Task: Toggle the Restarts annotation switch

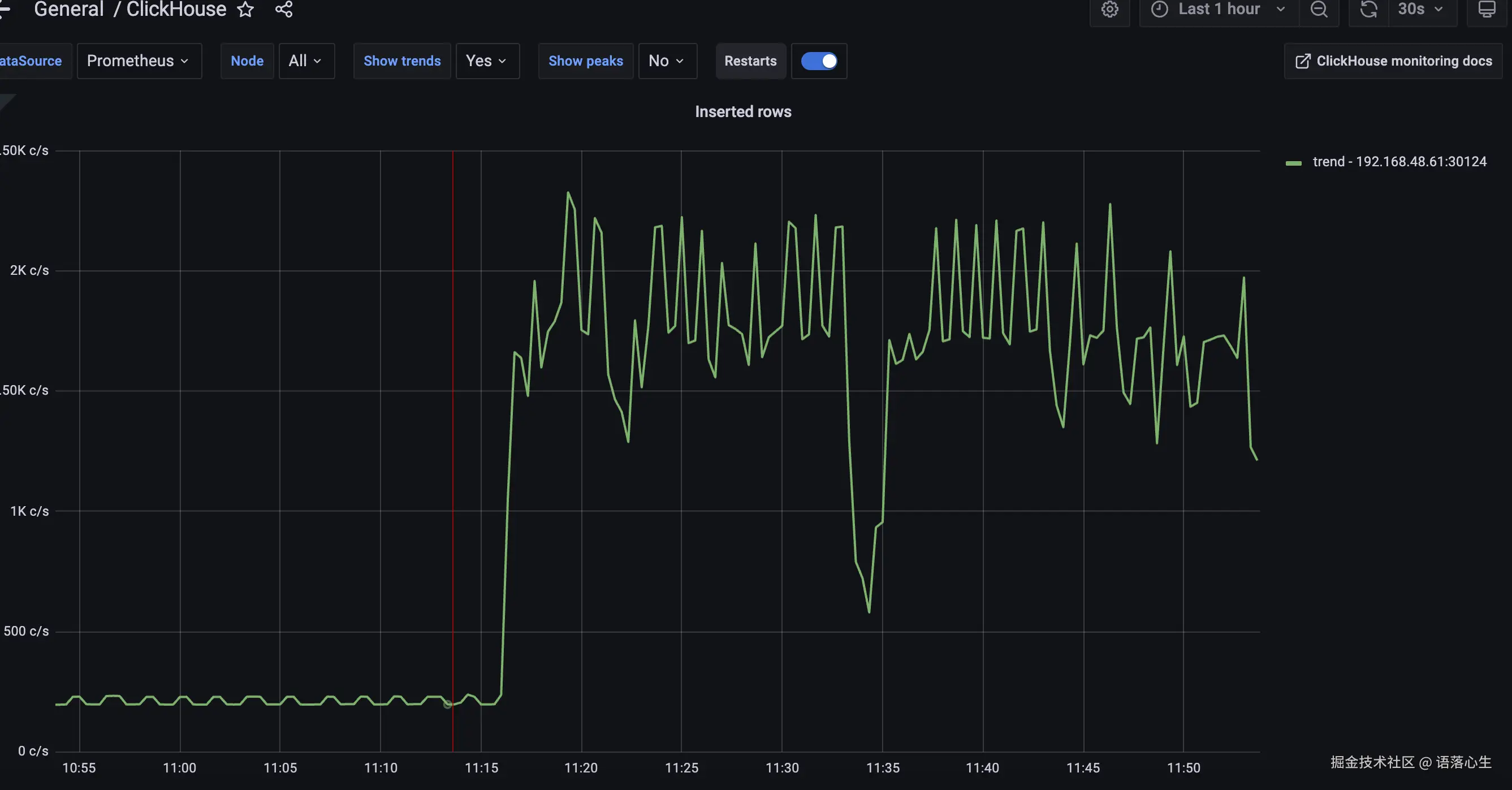Action: pos(819,61)
